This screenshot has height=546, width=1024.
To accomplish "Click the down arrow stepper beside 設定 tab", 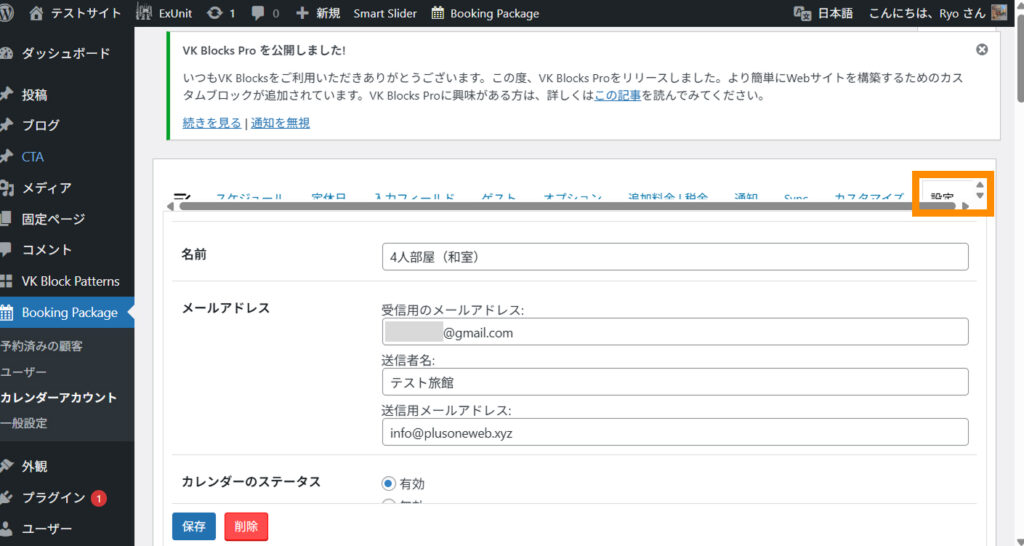I will pyautogui.click(x=980, y=196).
